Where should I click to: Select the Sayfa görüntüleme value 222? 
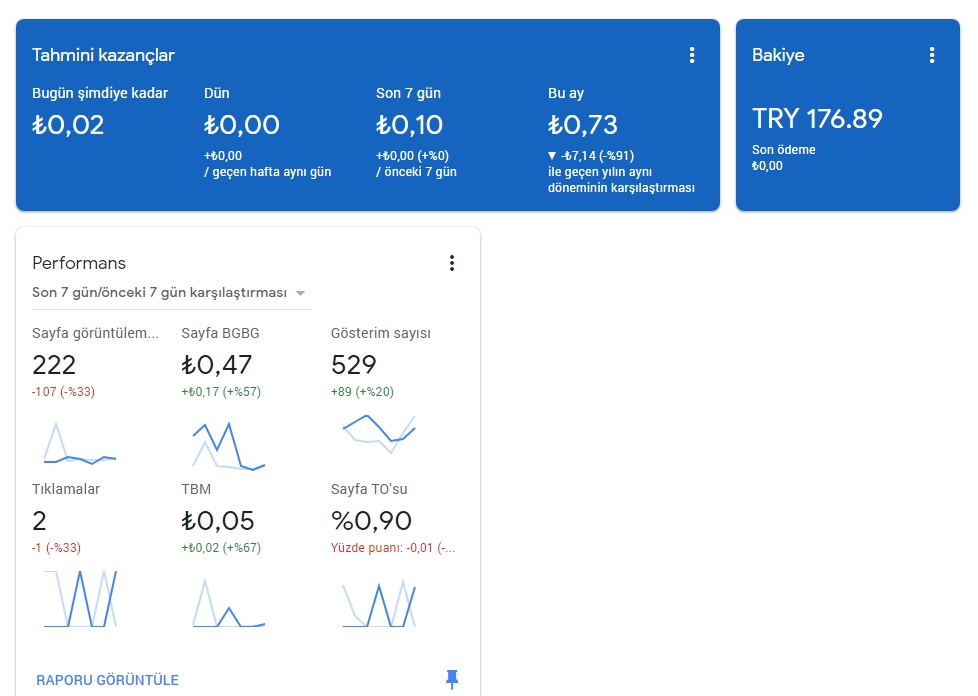click(54, 365)
